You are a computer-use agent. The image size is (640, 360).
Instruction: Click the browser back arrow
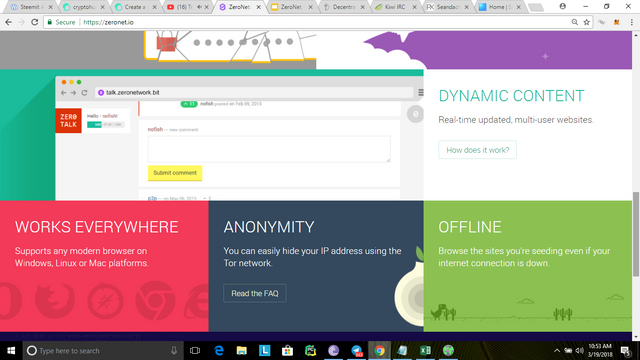(x=9, y=22)
